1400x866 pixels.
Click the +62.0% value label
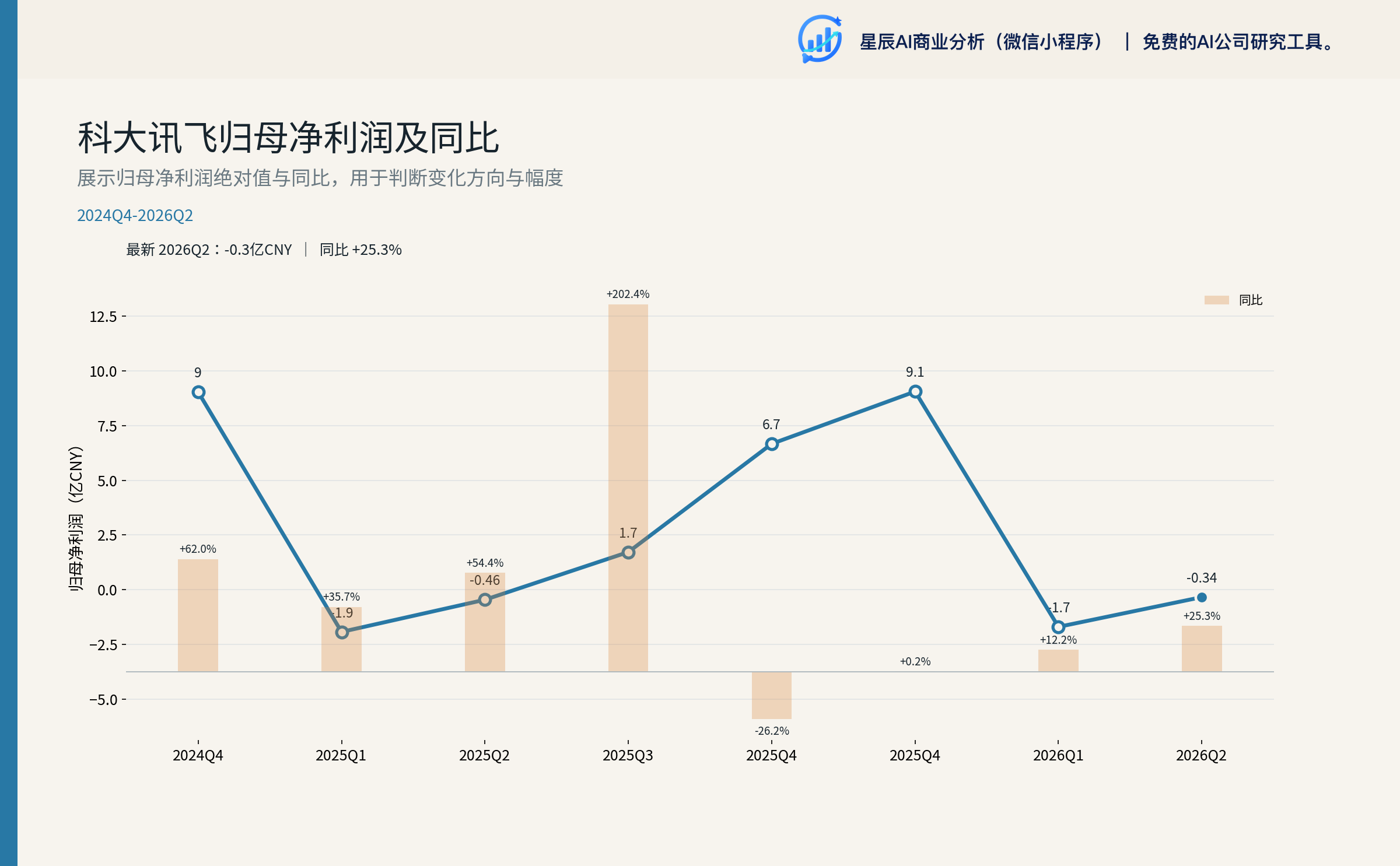click(198, 549)
